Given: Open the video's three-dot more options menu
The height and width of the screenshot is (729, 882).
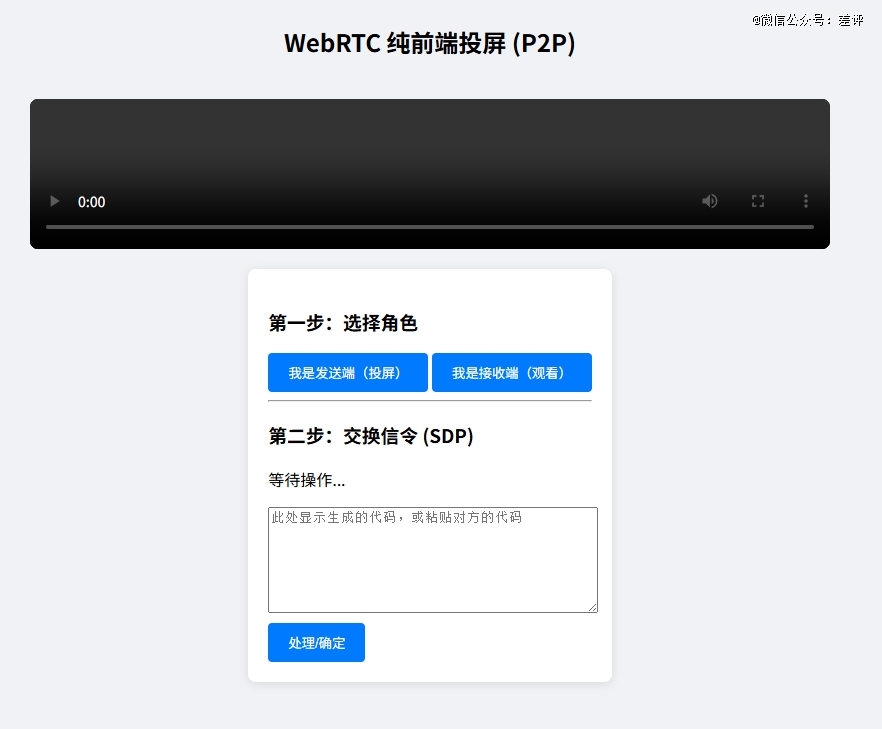Looking at the screenshot, I should (806, 201).
